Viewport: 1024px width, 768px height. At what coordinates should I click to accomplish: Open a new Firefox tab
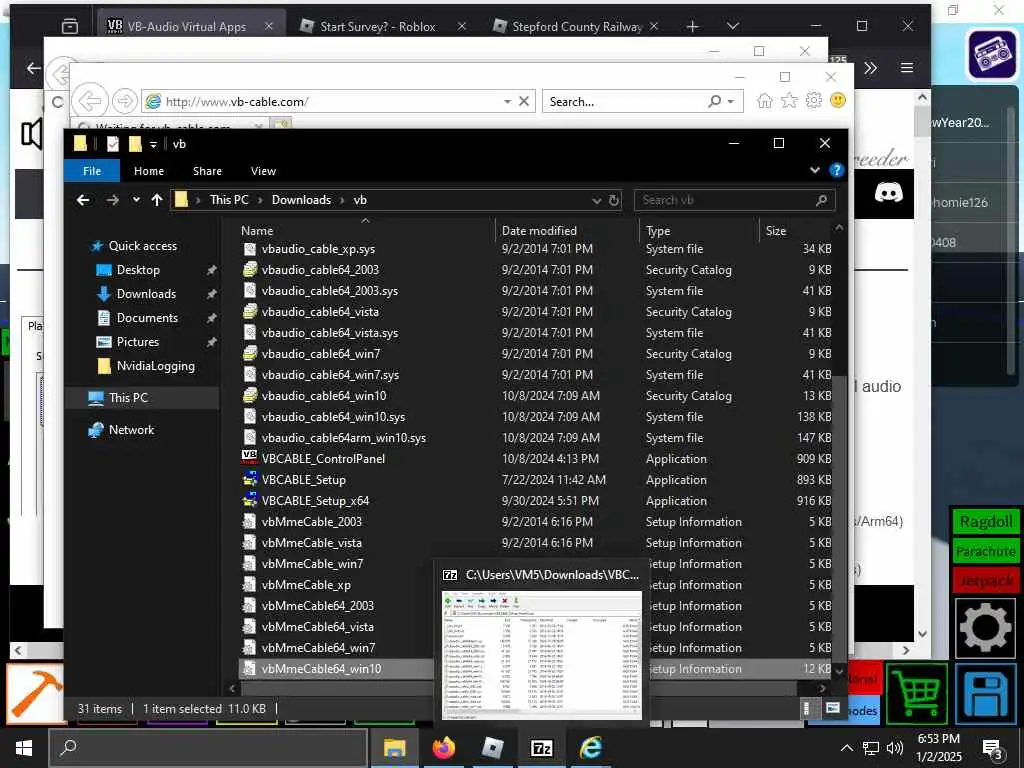click(x=692, y=27)
